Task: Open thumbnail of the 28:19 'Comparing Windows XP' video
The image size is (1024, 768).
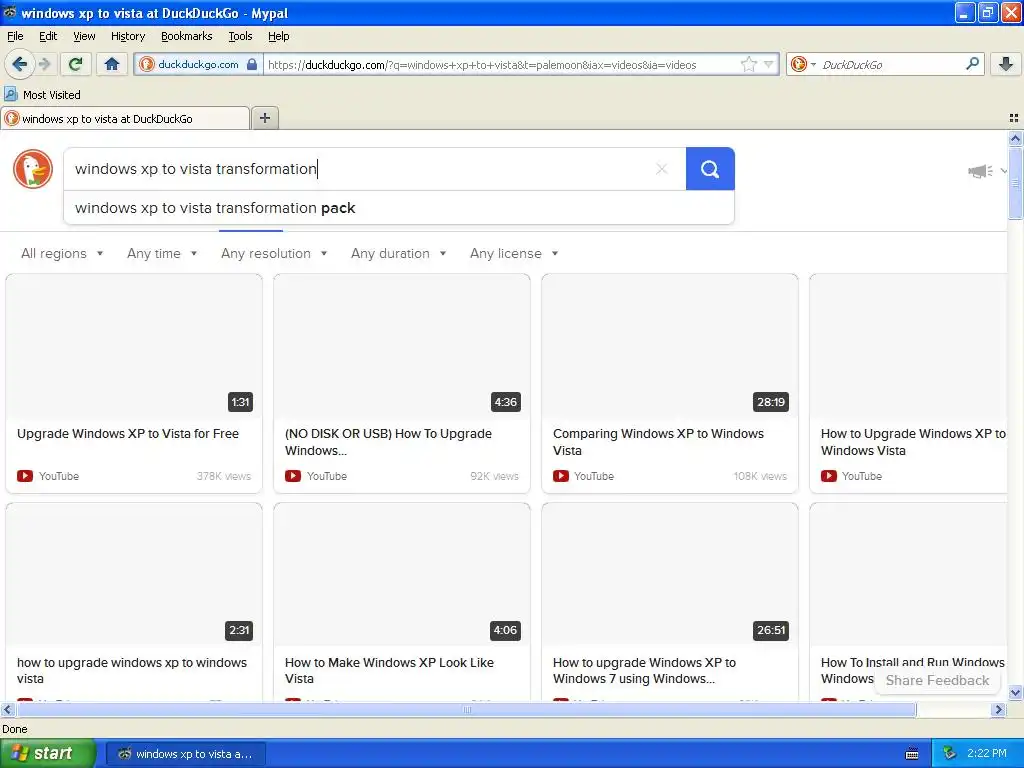Action: click(x=669, y=346)
